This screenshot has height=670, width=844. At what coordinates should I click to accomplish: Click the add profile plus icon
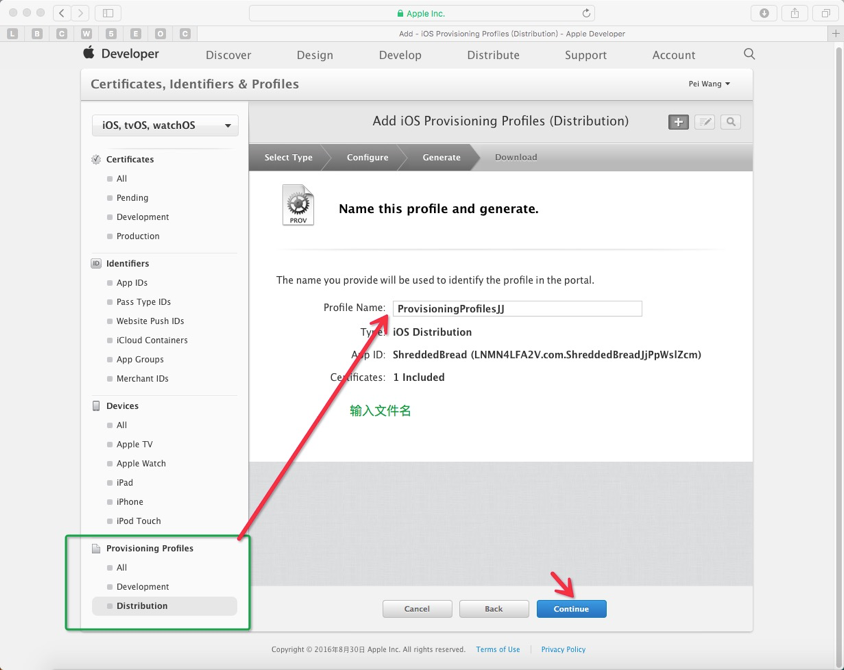[x=678, y=122]
